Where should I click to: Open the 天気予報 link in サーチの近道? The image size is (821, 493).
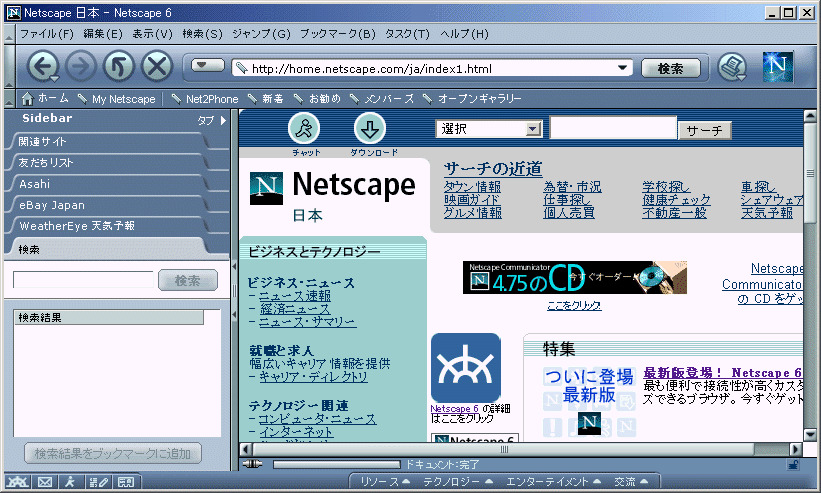(767, 213)
